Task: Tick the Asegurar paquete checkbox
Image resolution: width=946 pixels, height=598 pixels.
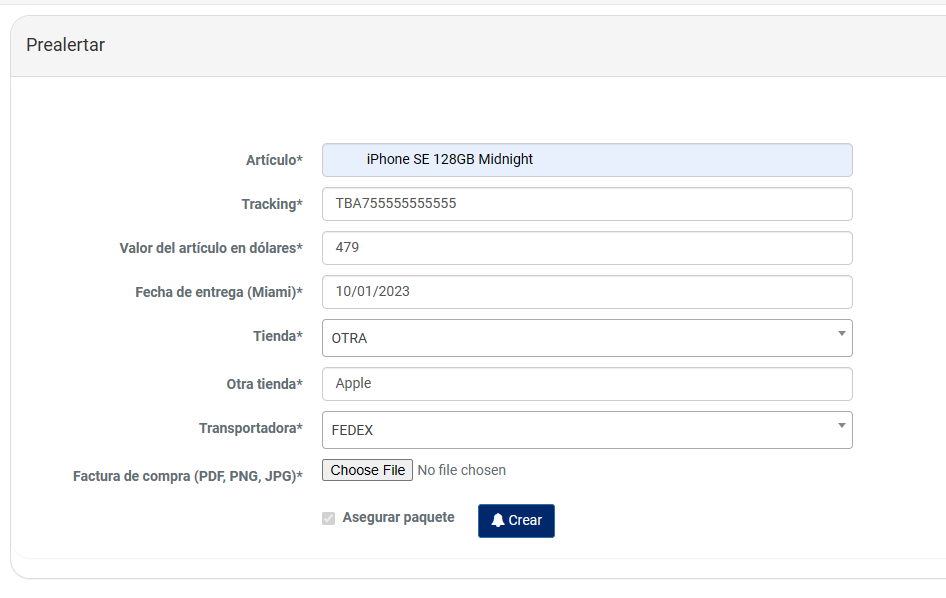Action: coord(328,519)
